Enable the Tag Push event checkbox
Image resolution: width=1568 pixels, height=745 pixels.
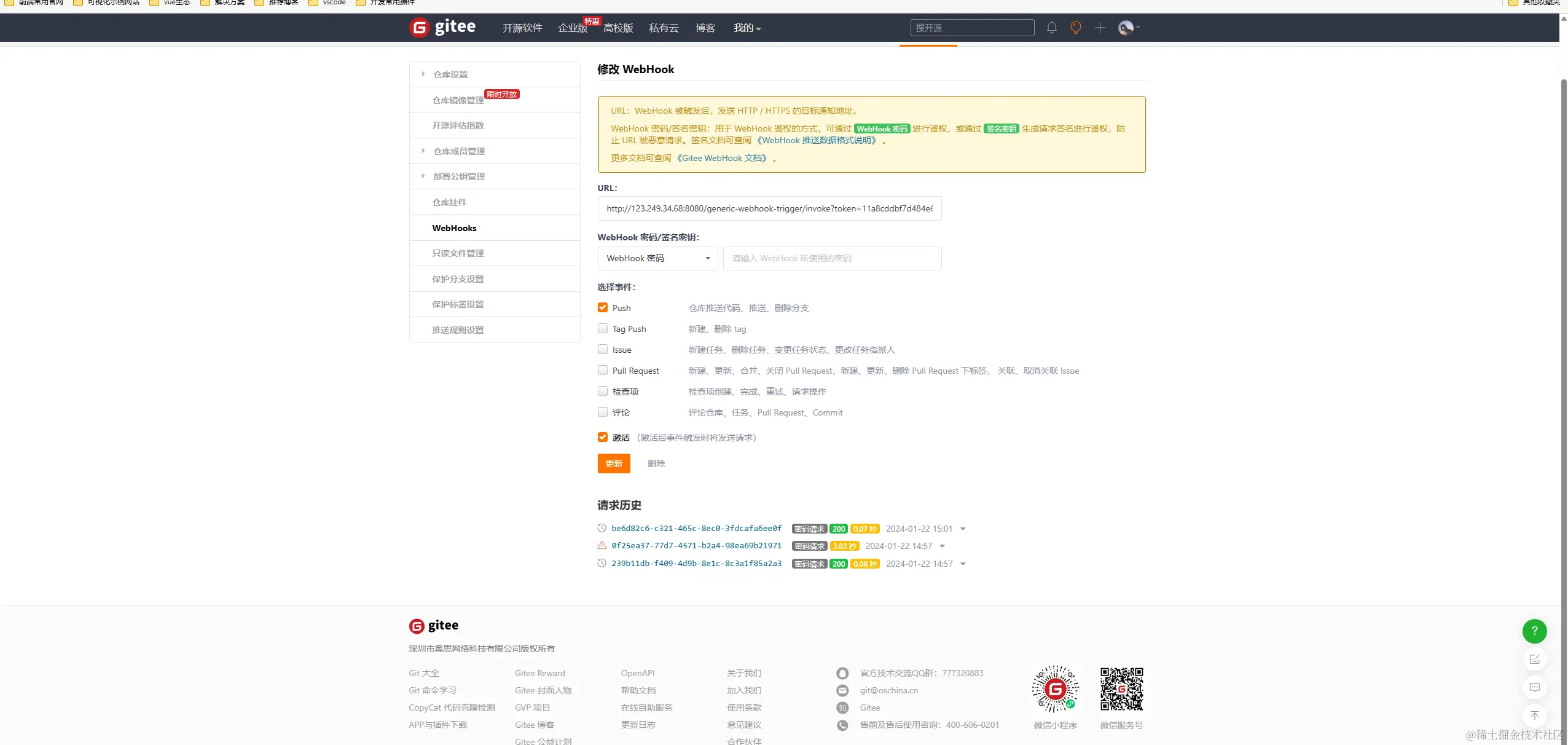pyautogui.click(x=603, y=328)
